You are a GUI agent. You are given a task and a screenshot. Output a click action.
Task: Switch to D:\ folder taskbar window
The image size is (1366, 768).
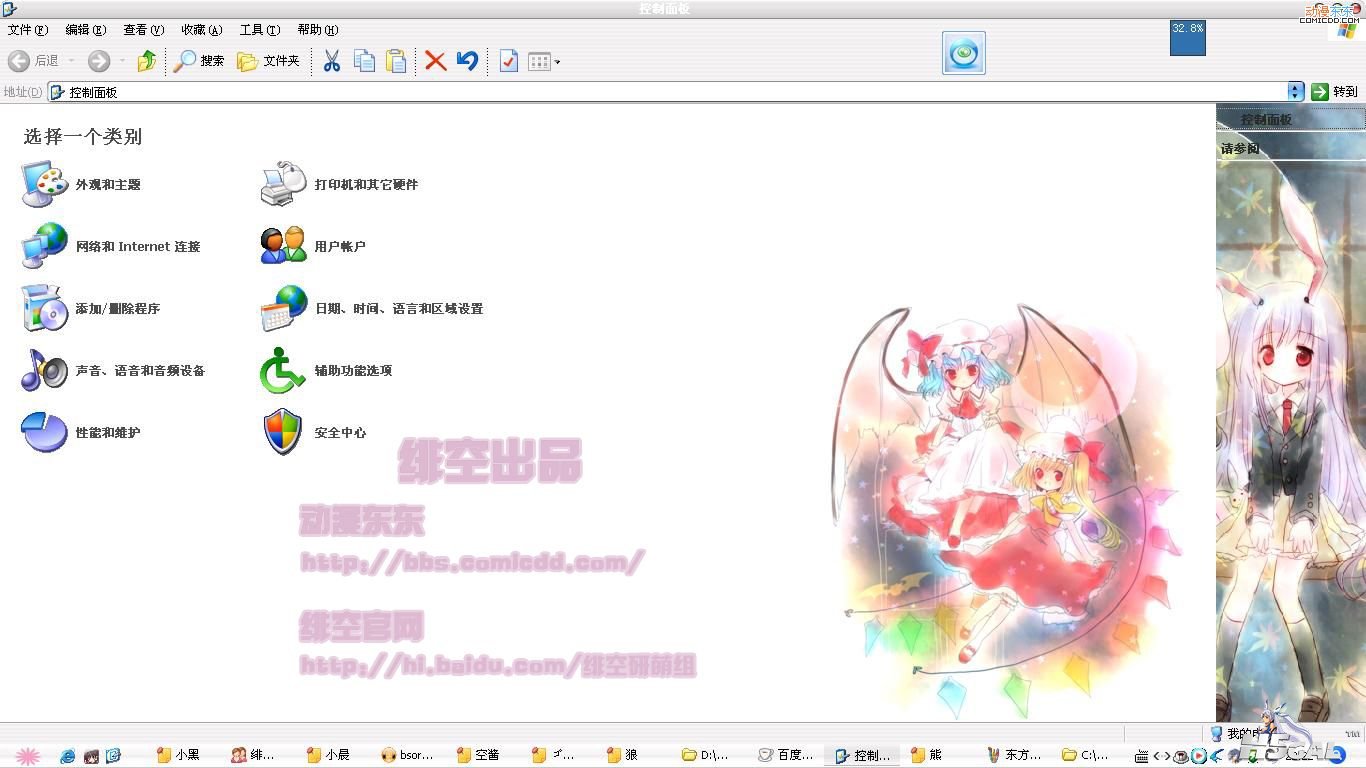pyautogui.click(x=706, y=756)
